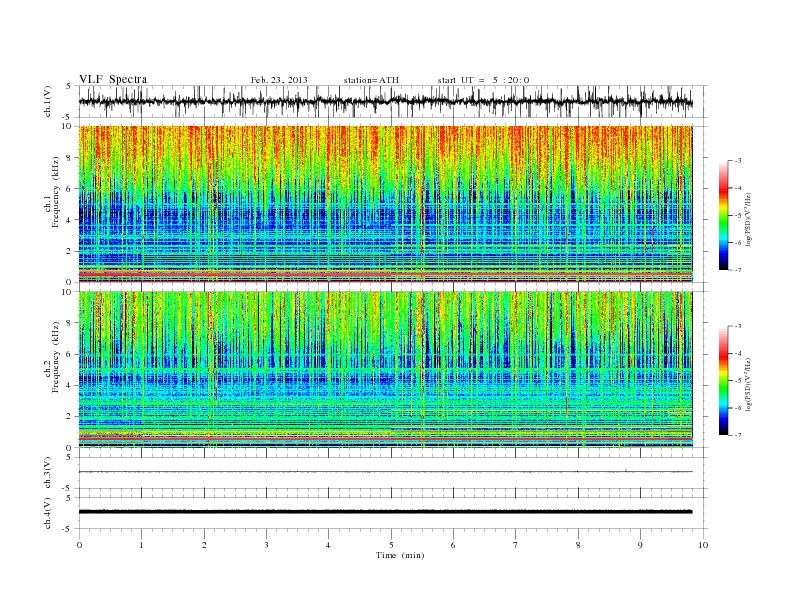This screenshot has height=612, width=792.
Task: Click the "ch.1(V)" waveform axis label
Action: pyautogui.click(x=48, y=101)
